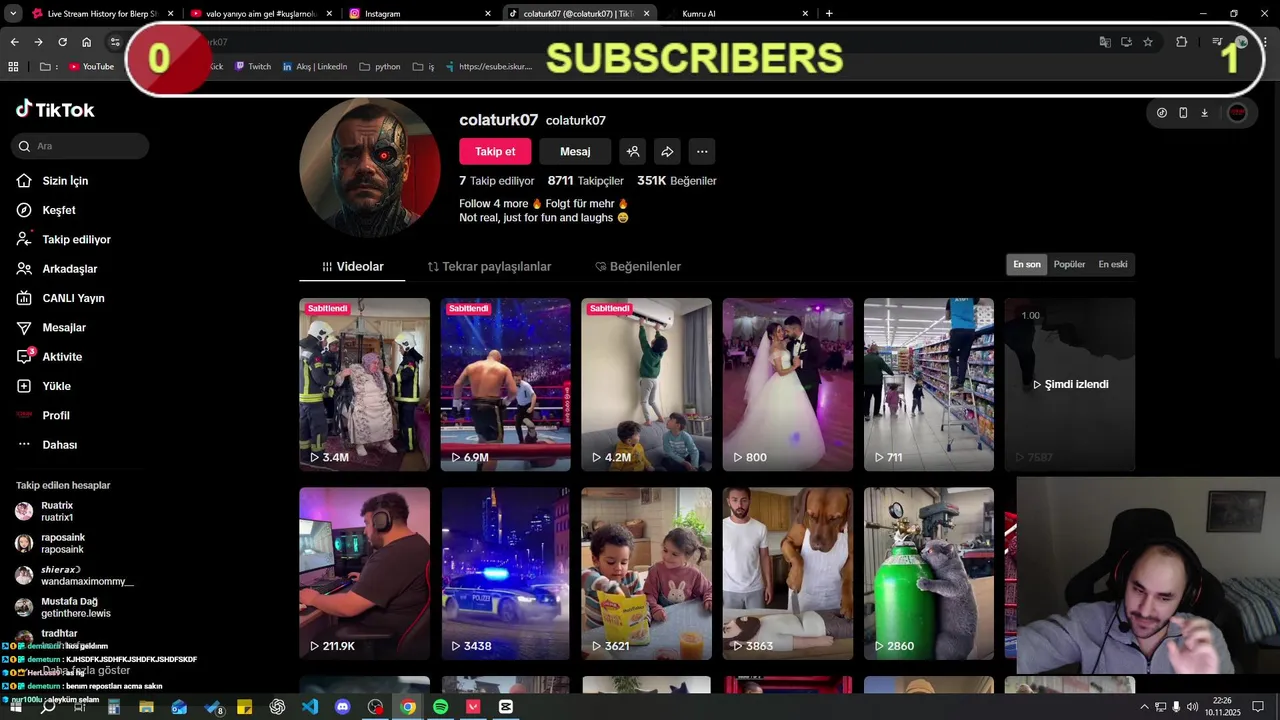Viewport: 1280px width, 720px height.
Task: Expand python bookmarks folder
Action: [x=379, y=67]
